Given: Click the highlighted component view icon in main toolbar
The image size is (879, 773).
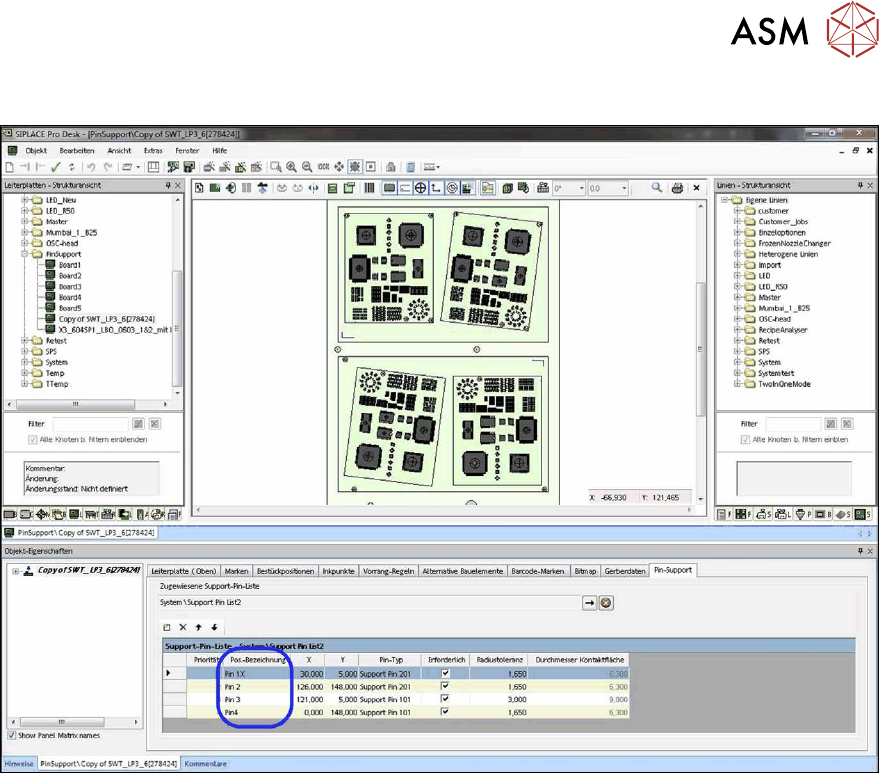Looking at the screenshot, I should click(355, 167).
